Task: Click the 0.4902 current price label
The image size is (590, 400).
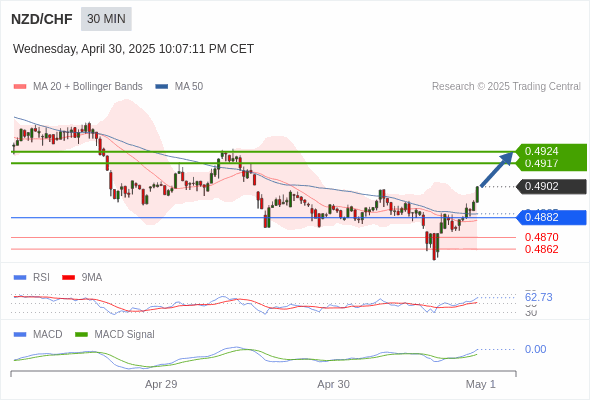Action: 551,187
